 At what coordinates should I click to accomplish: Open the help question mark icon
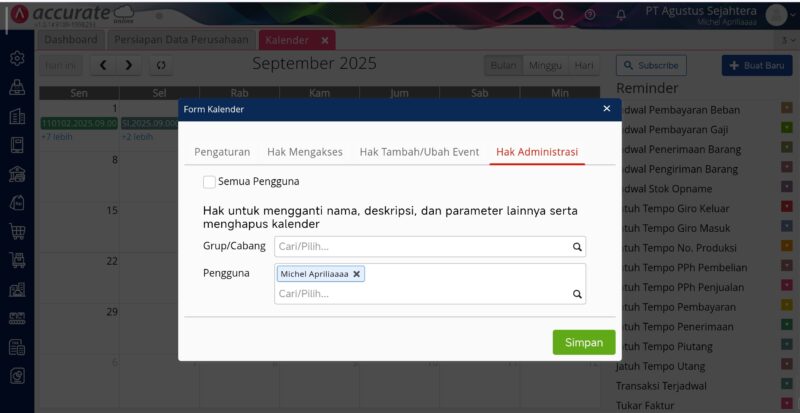(x=589, y=14)
